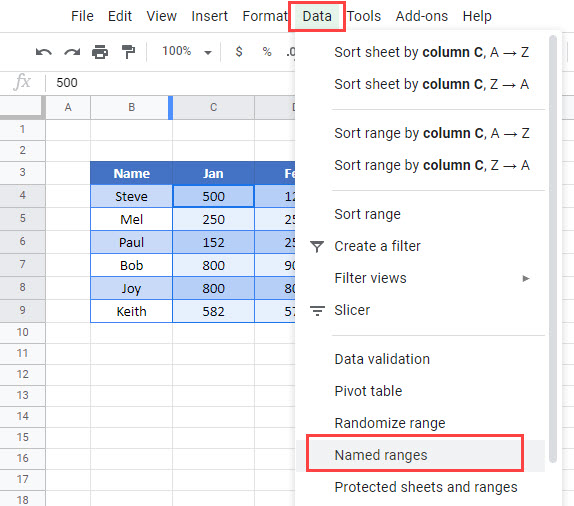
Task: Click the Steve cell
Action: (x=131, y=196)
